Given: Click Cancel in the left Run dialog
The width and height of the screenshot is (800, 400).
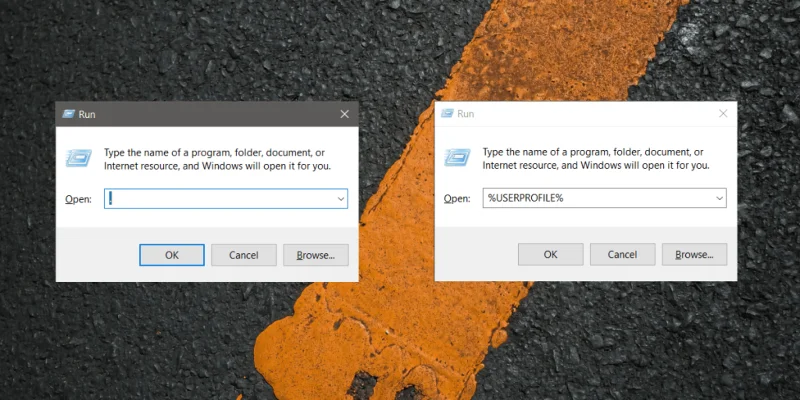Looking at the screenshot, I should click(x=243, y=255).
